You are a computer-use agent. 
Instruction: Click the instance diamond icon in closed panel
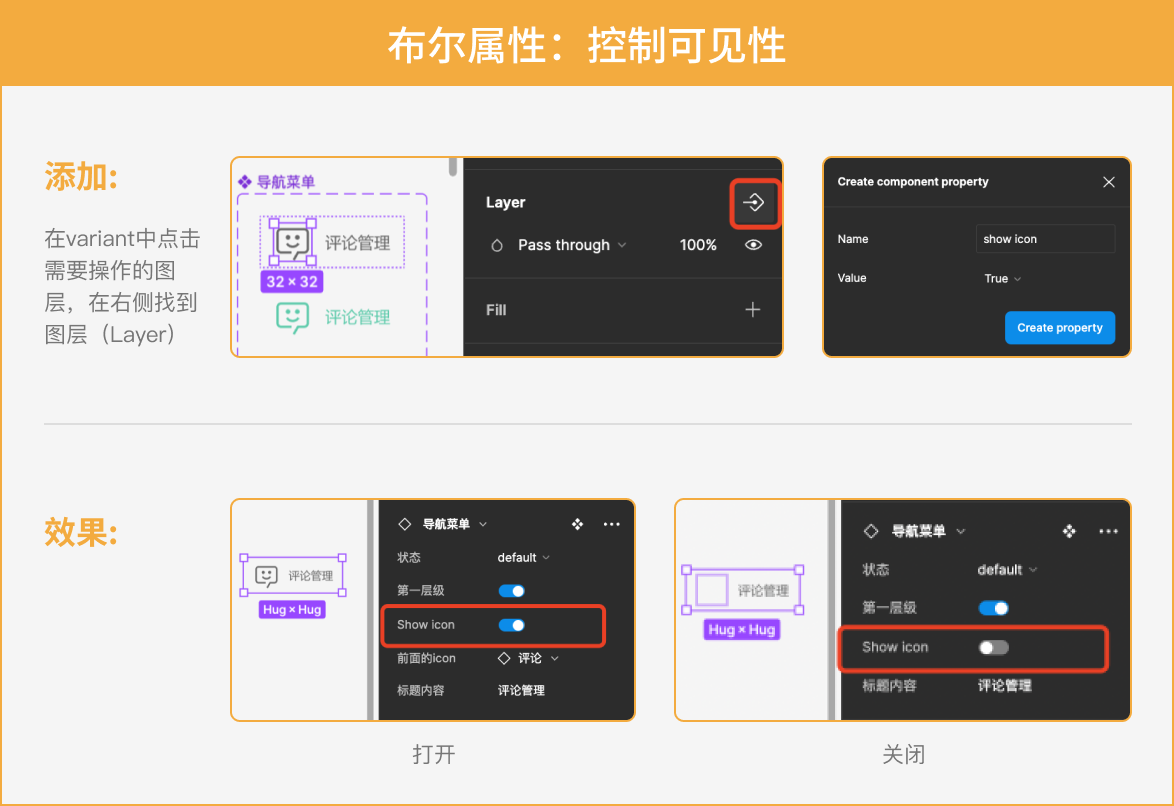click(871, 531)
